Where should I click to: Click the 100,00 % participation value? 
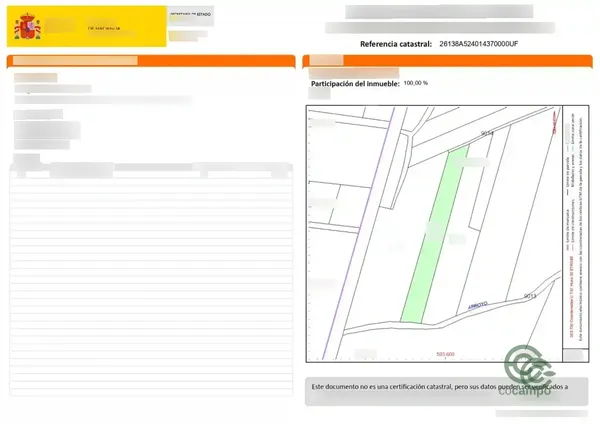coord(416,83)
